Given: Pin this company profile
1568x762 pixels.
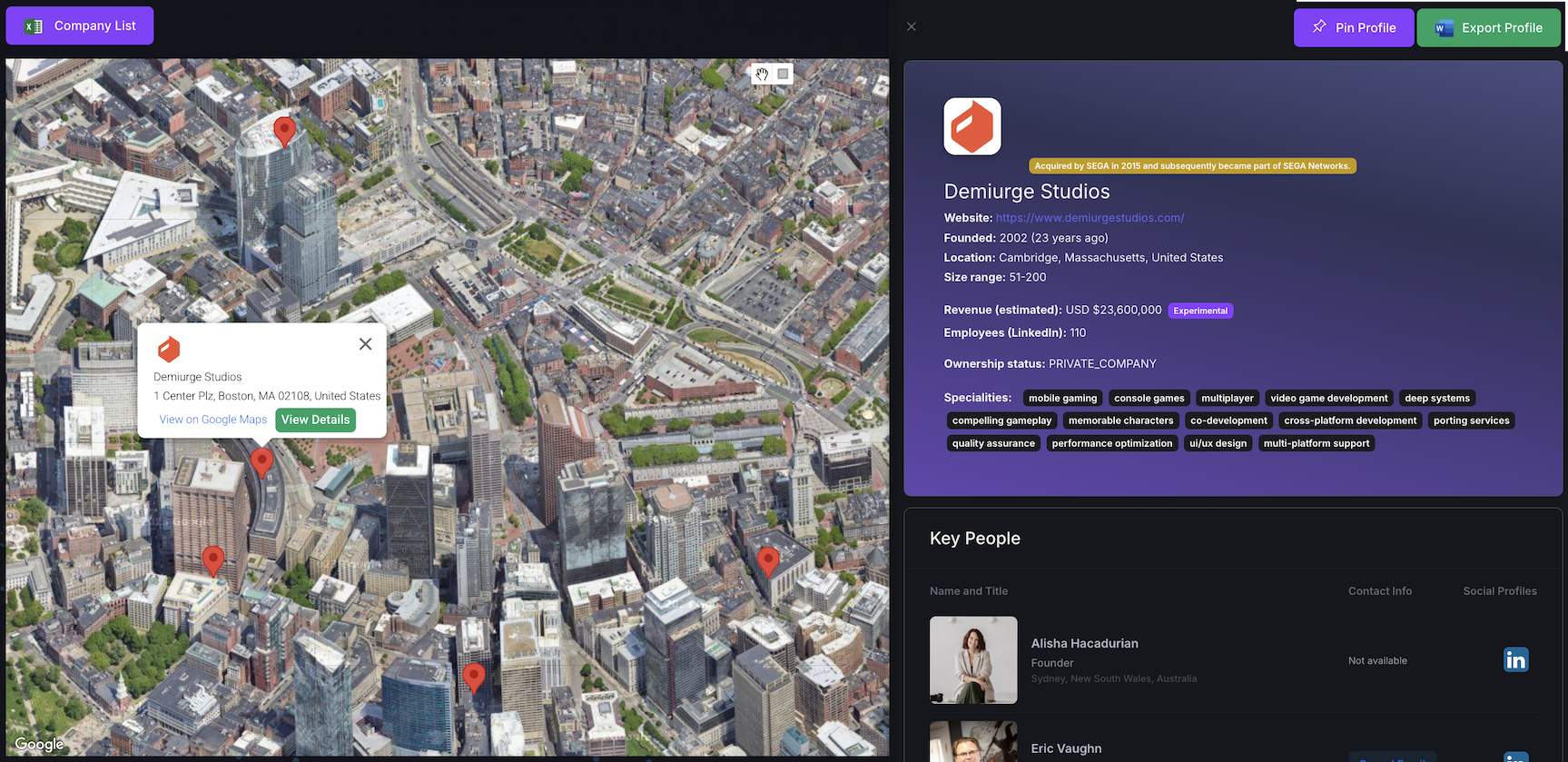Looking at the screenshot, I should tap(1354, 27).
